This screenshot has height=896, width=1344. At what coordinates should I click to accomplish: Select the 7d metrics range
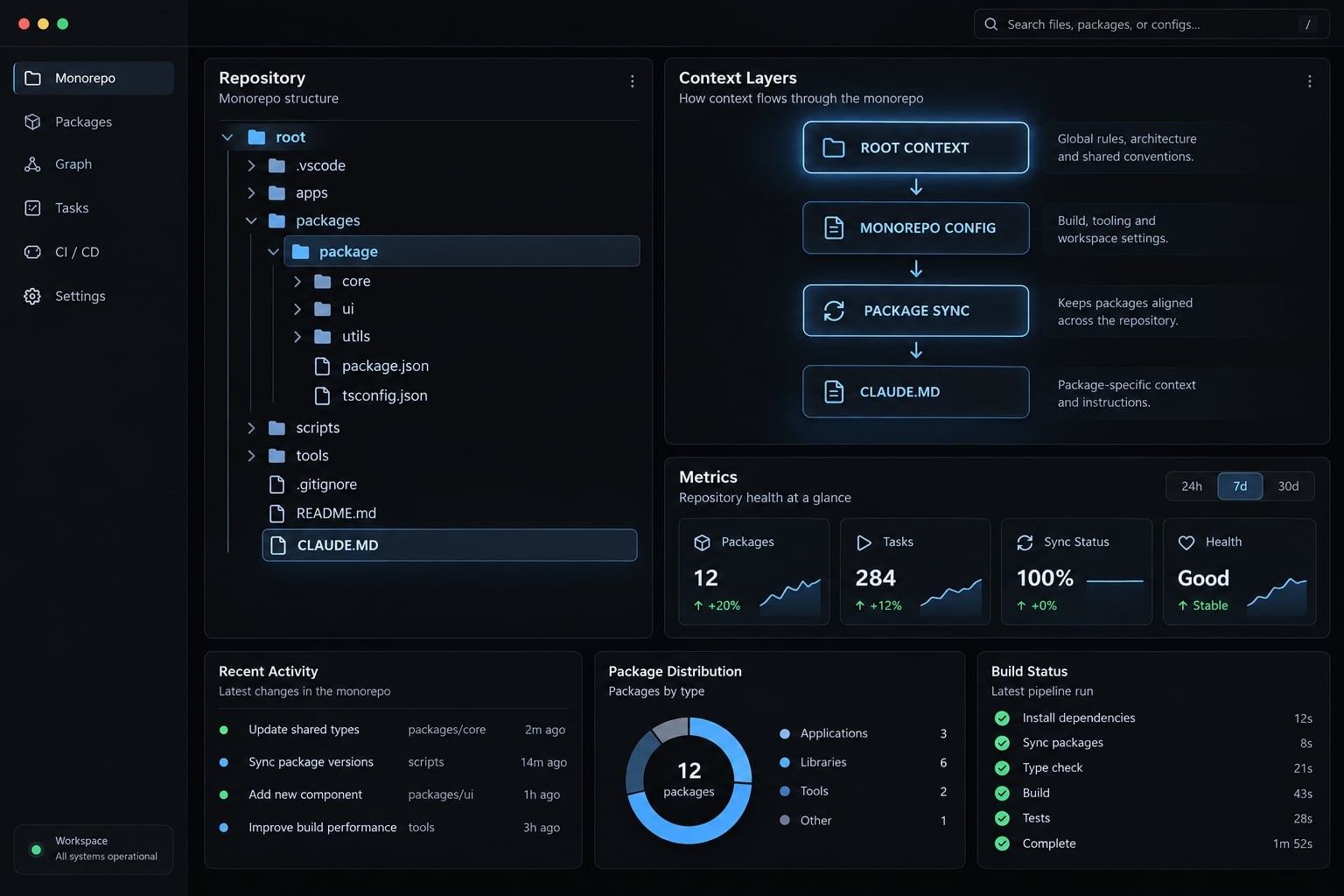point(1240,486)
